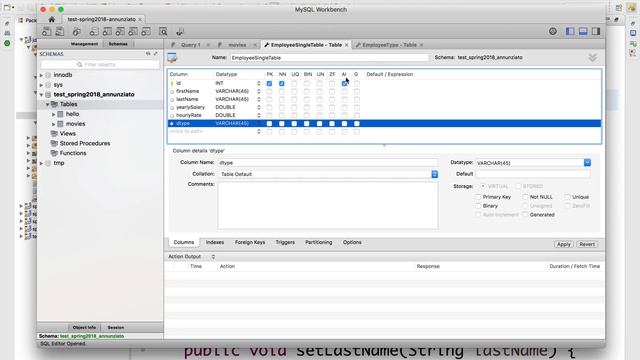Switch to the Query 1 tab

click(x=191, y=45)
